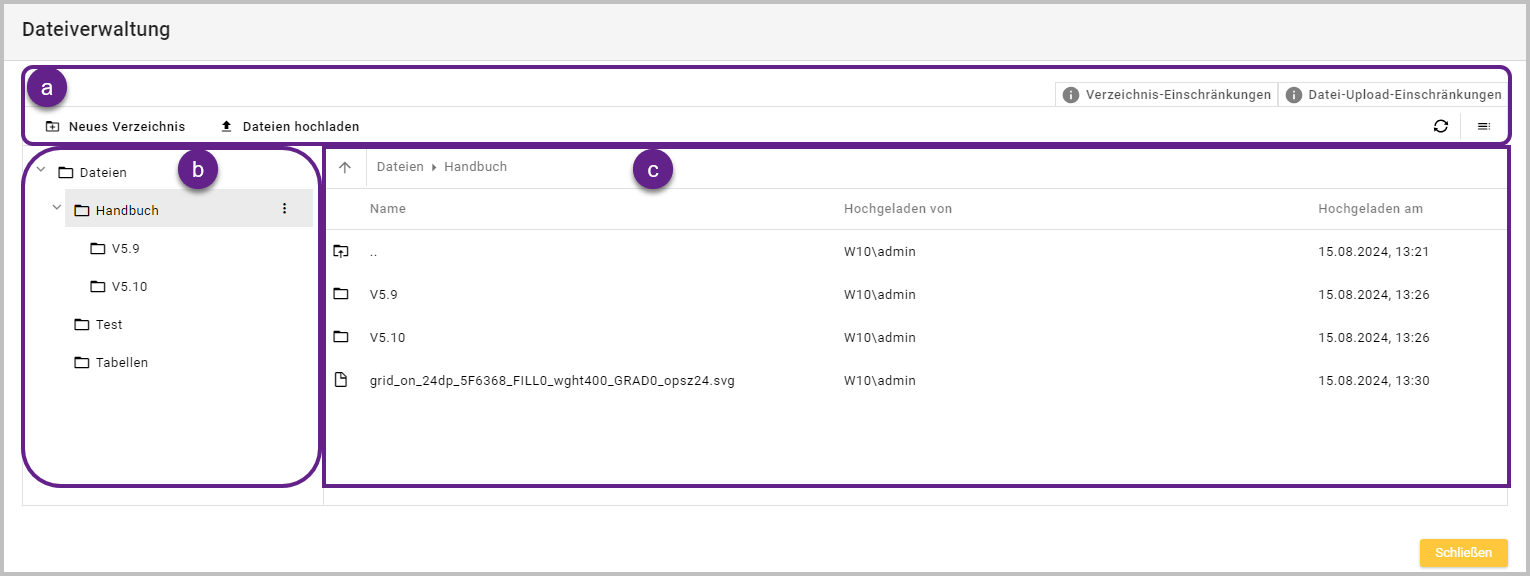Viewport: 1530px width, 576px height.
Task: Collapse the Dateien root tree node
Action: pos(41,170)
